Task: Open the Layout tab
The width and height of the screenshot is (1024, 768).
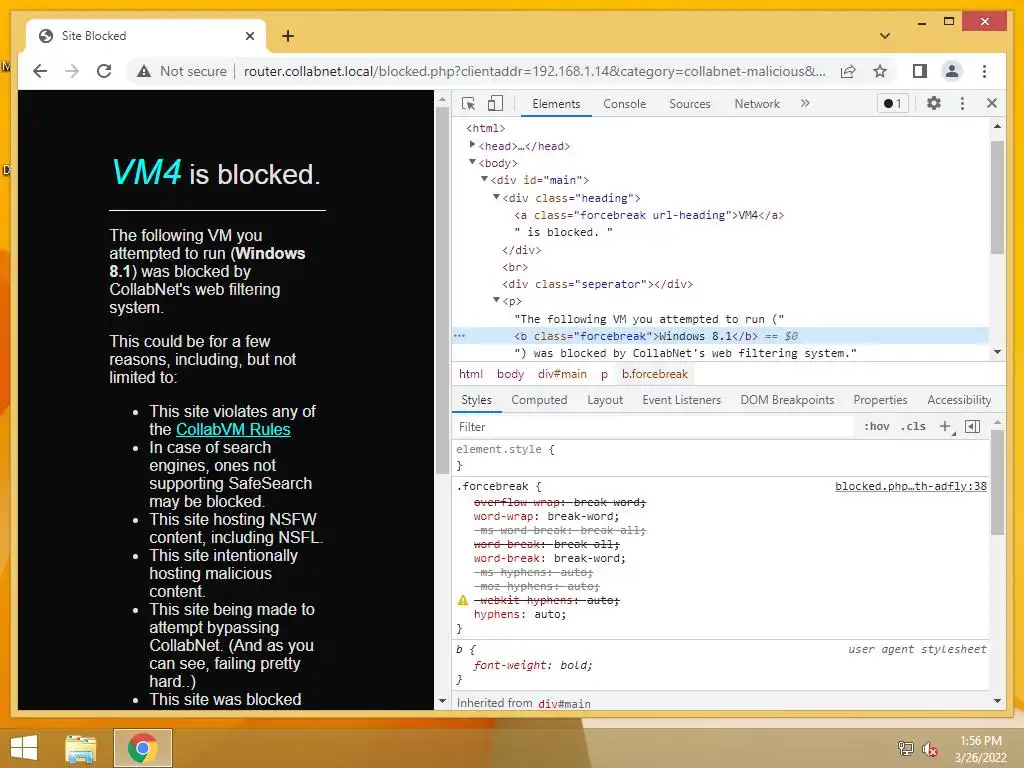Action: click(x=605, y=400)
